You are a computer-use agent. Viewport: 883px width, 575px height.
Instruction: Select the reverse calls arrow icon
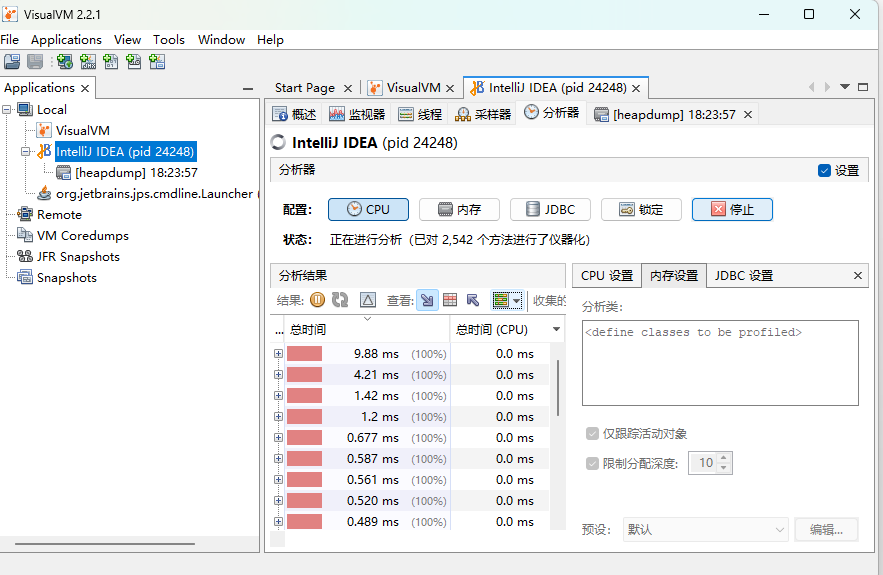pos(473,300)
